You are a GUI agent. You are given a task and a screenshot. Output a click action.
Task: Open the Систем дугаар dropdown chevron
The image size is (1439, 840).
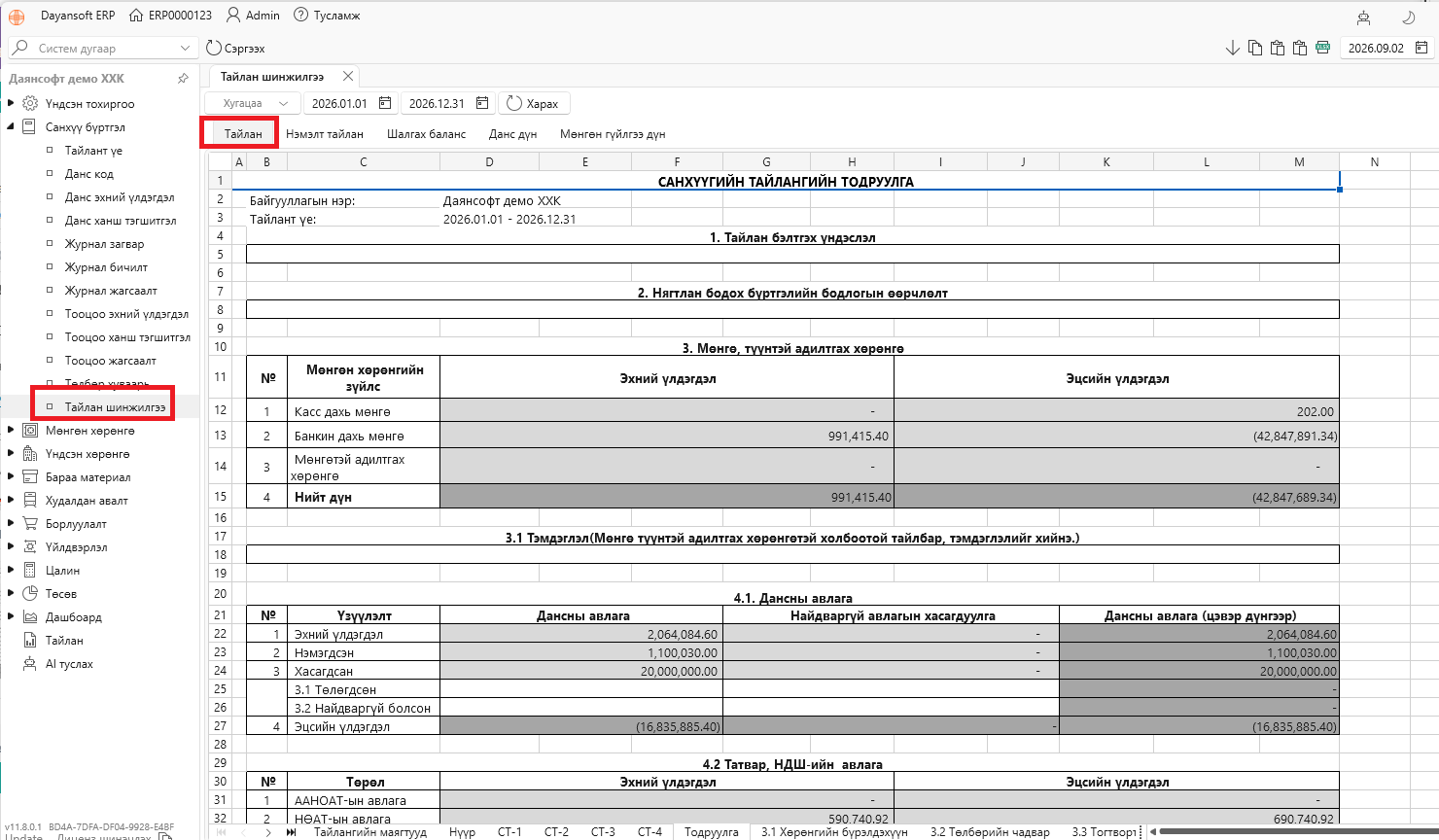point(185,48)
